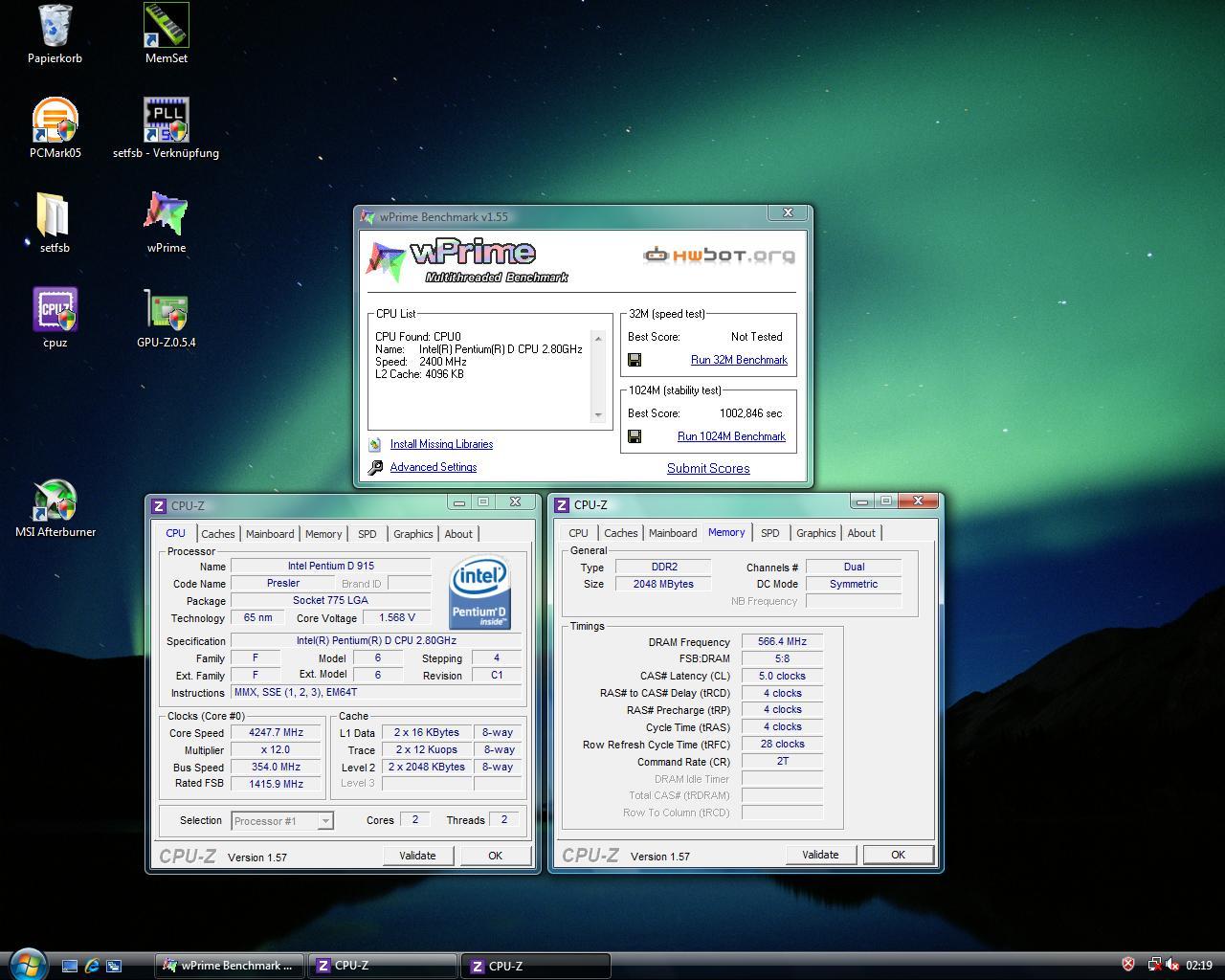The image size is (1225, 980).
Task: Click the Core Voltage value 1.568 V
Action: point(396,618)
